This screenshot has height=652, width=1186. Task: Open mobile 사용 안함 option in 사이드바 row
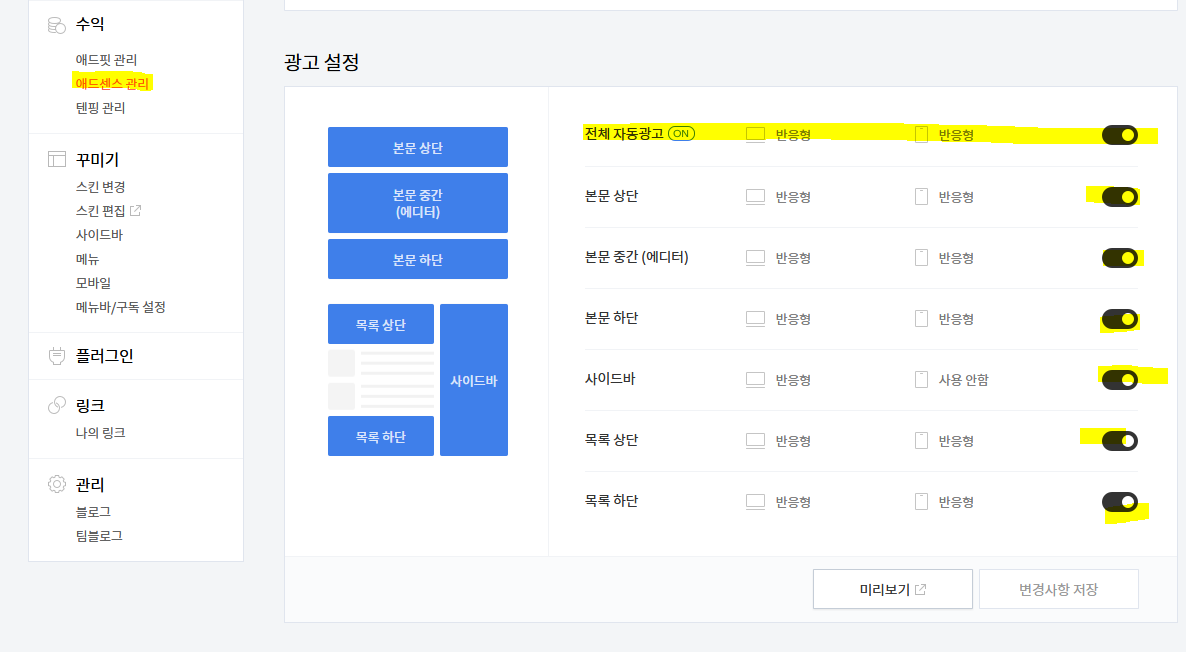point(964,380)
